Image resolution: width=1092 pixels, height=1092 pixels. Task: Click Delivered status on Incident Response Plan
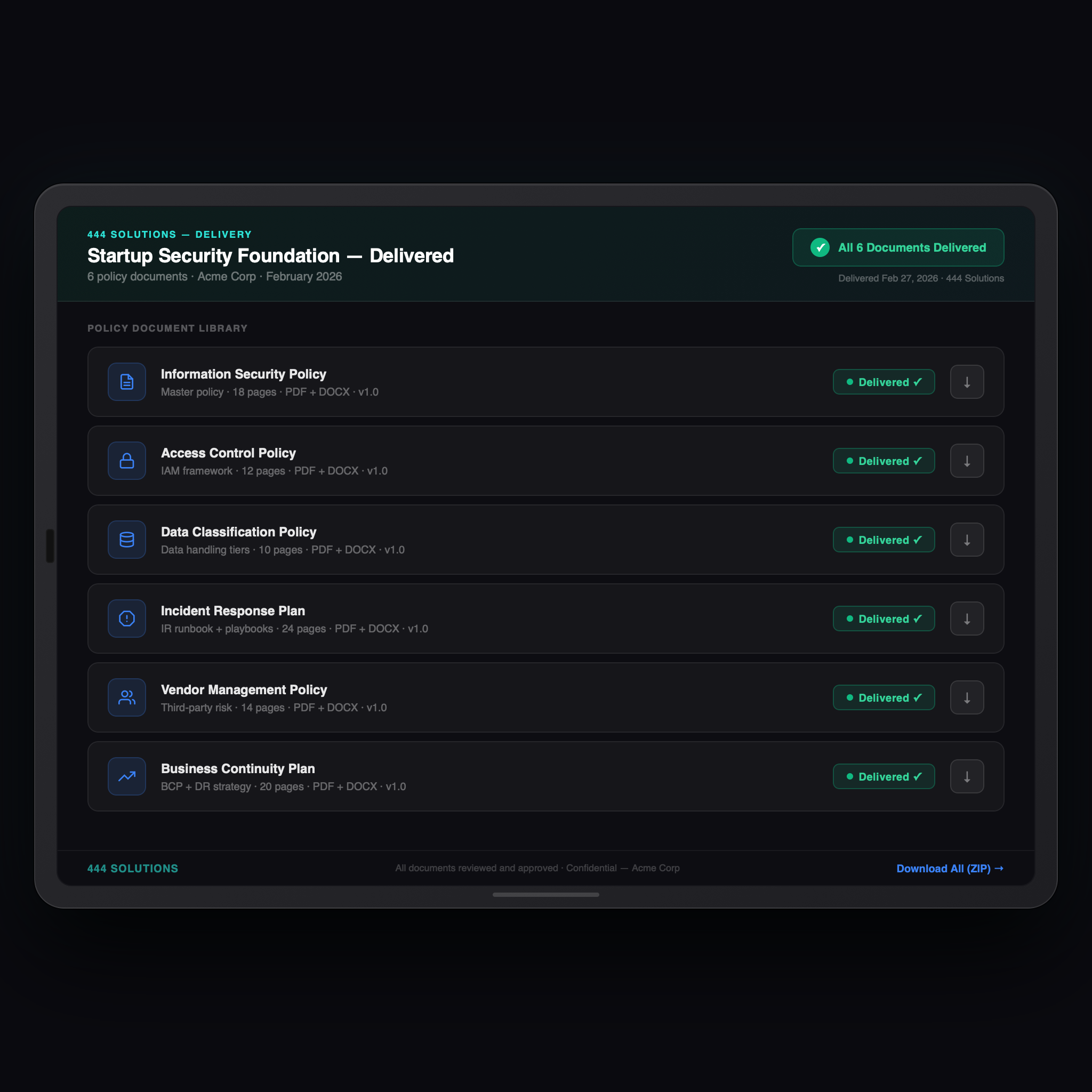[x=884, y=619]
